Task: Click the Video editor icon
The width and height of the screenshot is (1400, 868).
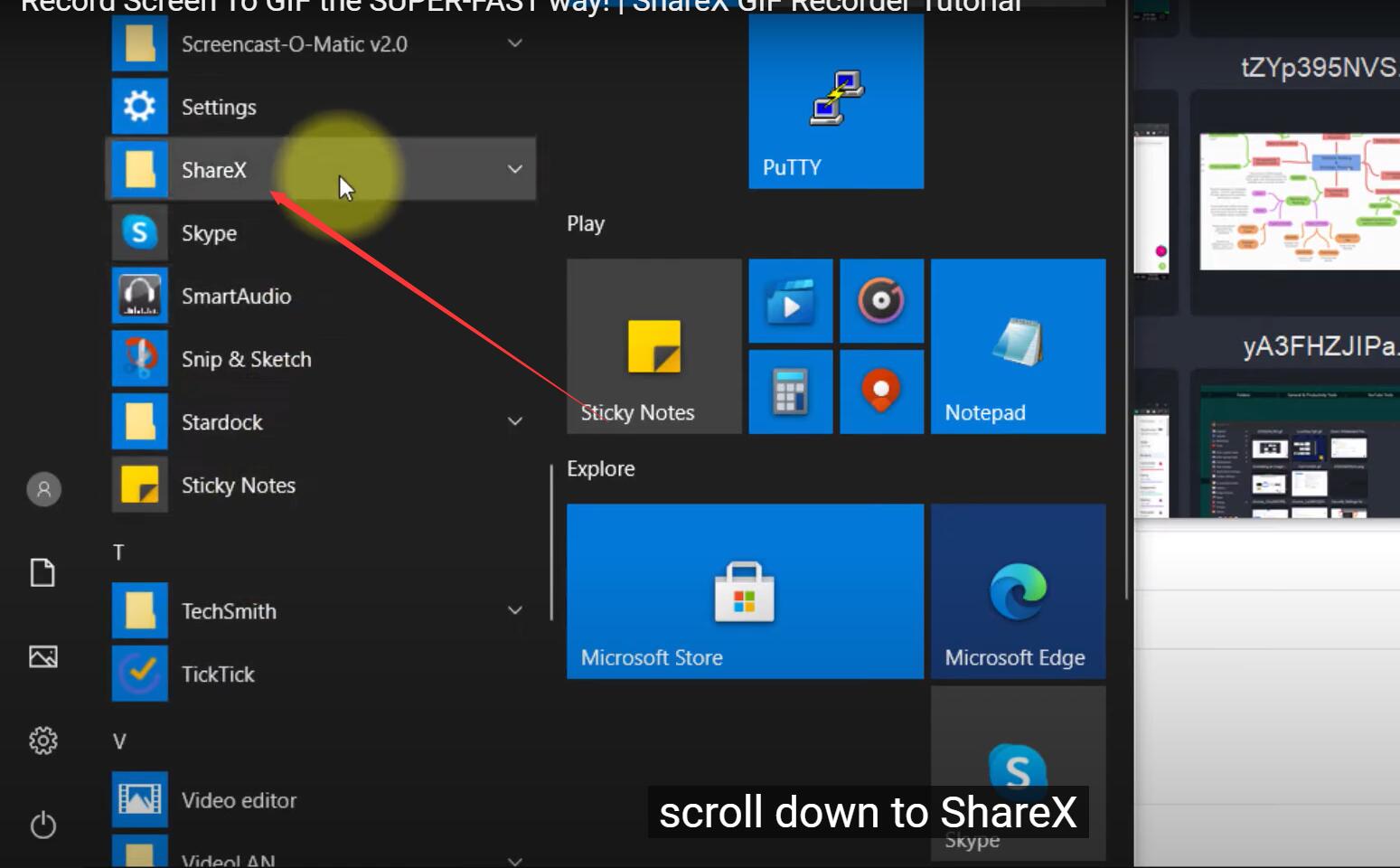Action: [x=140, y=799]
